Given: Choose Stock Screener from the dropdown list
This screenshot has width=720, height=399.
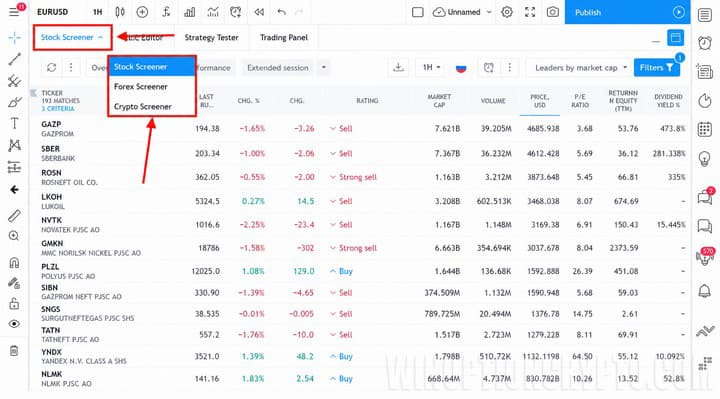Looking at the screenshot, I should coord(152,67).
